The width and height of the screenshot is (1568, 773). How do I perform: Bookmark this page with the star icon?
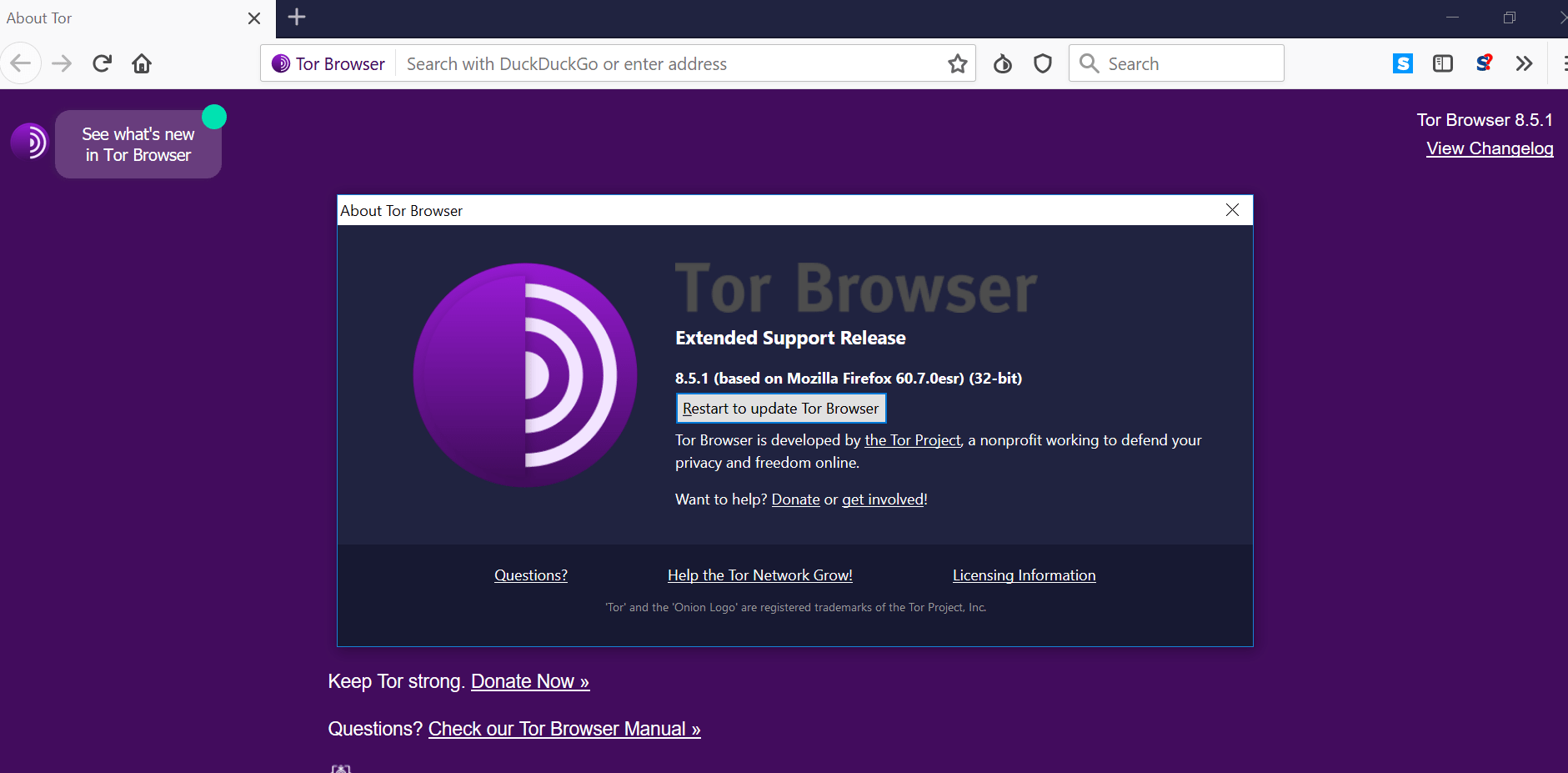(958, 63)
